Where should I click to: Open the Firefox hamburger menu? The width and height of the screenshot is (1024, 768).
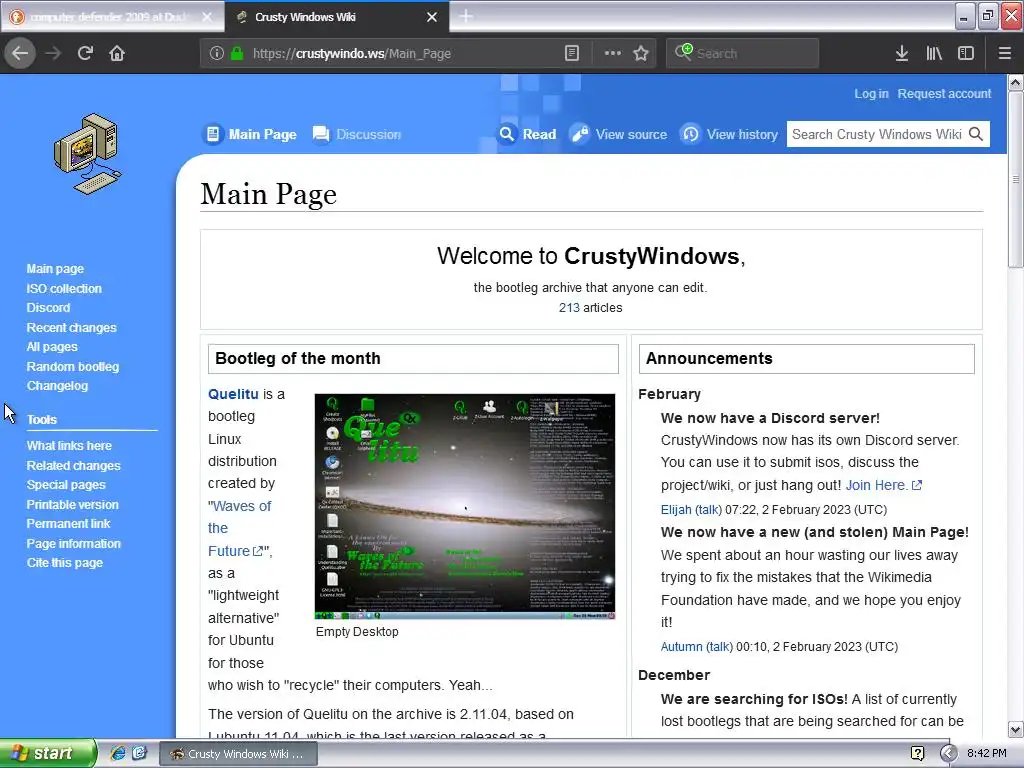click(1004, 54)
